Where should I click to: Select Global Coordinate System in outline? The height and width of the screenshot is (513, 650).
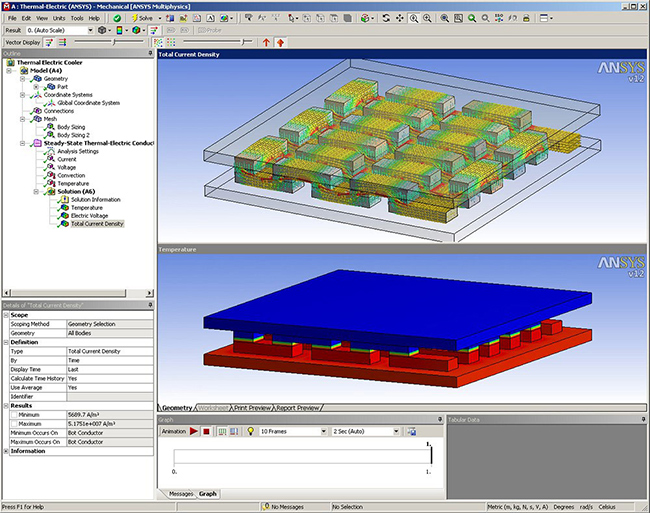coord(88,102)
